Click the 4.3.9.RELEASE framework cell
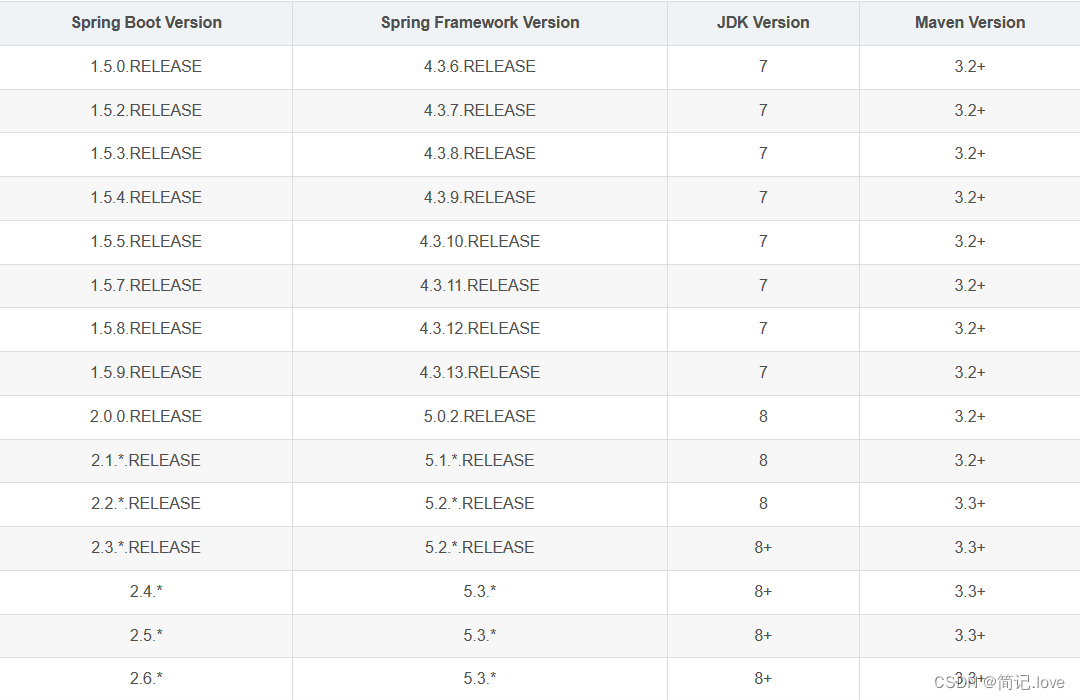Viewport: 1080px width, 700px height. coord(480,198)
